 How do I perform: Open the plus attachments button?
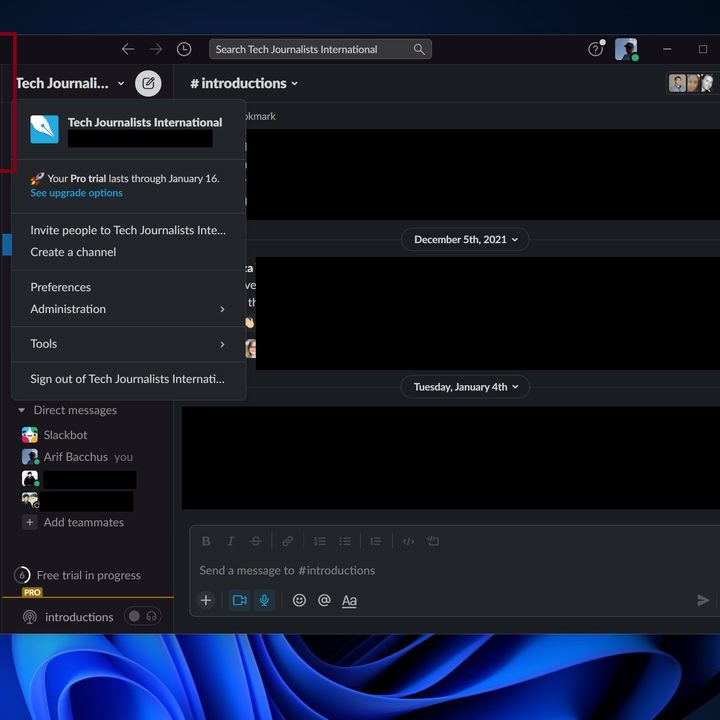pos(206,600)
